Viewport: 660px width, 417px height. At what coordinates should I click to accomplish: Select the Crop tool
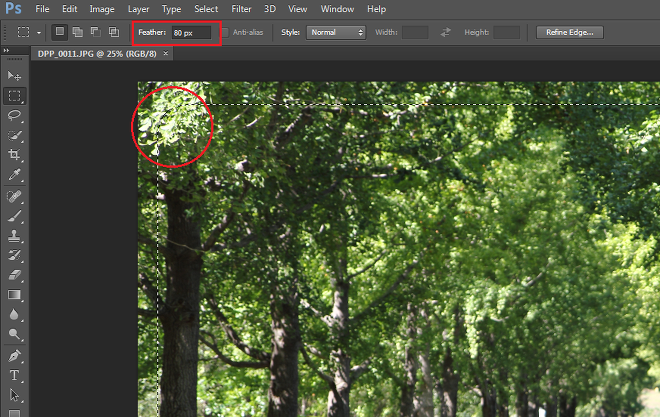tap(14, 155)
